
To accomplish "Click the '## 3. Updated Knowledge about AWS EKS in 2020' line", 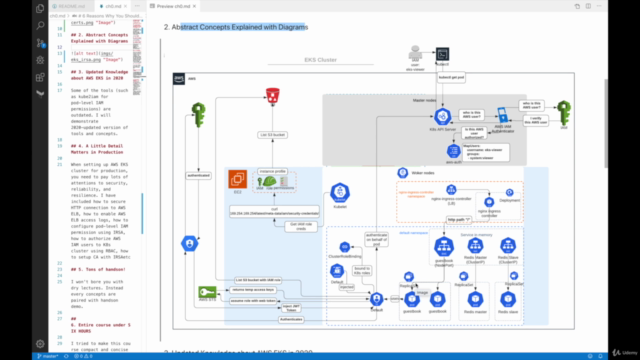I will coord(99,75).
